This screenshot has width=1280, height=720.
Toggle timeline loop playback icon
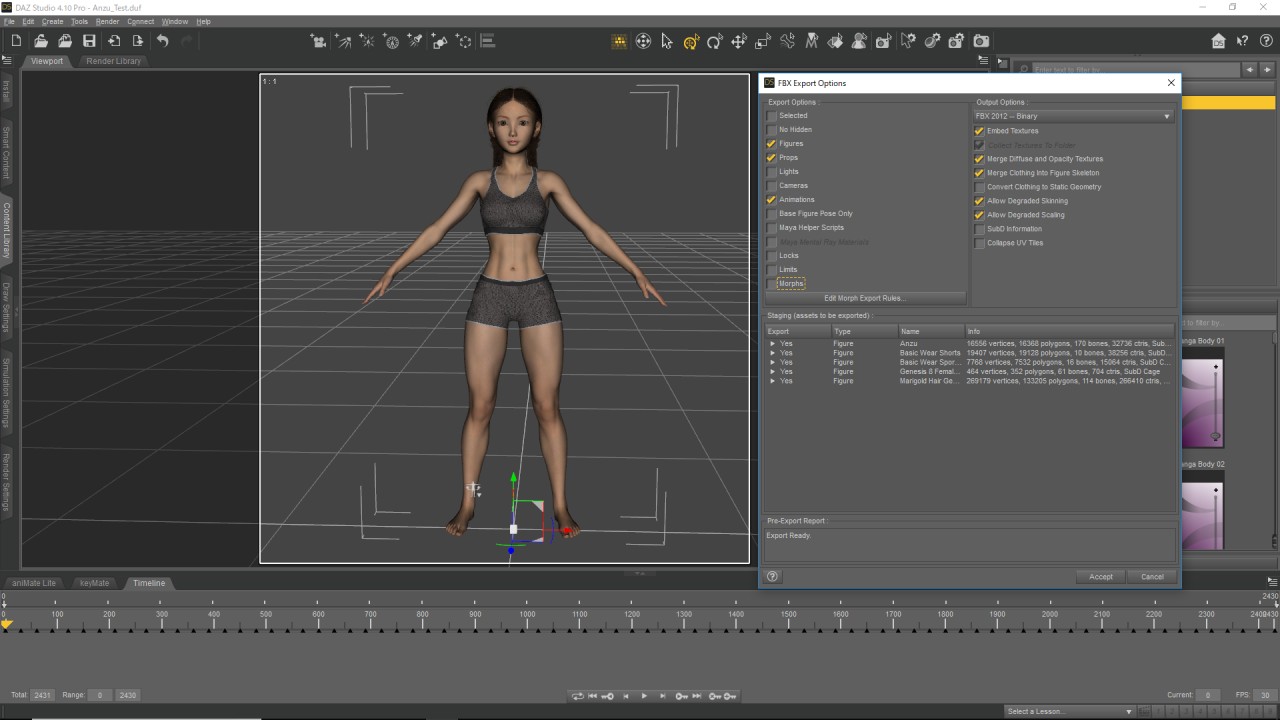(x=577, y=696)
